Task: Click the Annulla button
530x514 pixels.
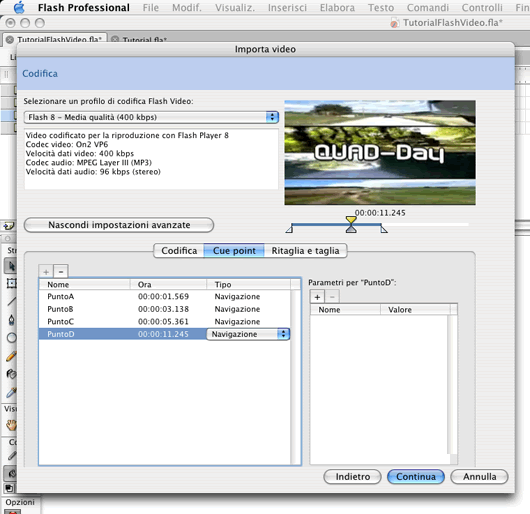Action: pyautogui.click(x=479, y=476)
